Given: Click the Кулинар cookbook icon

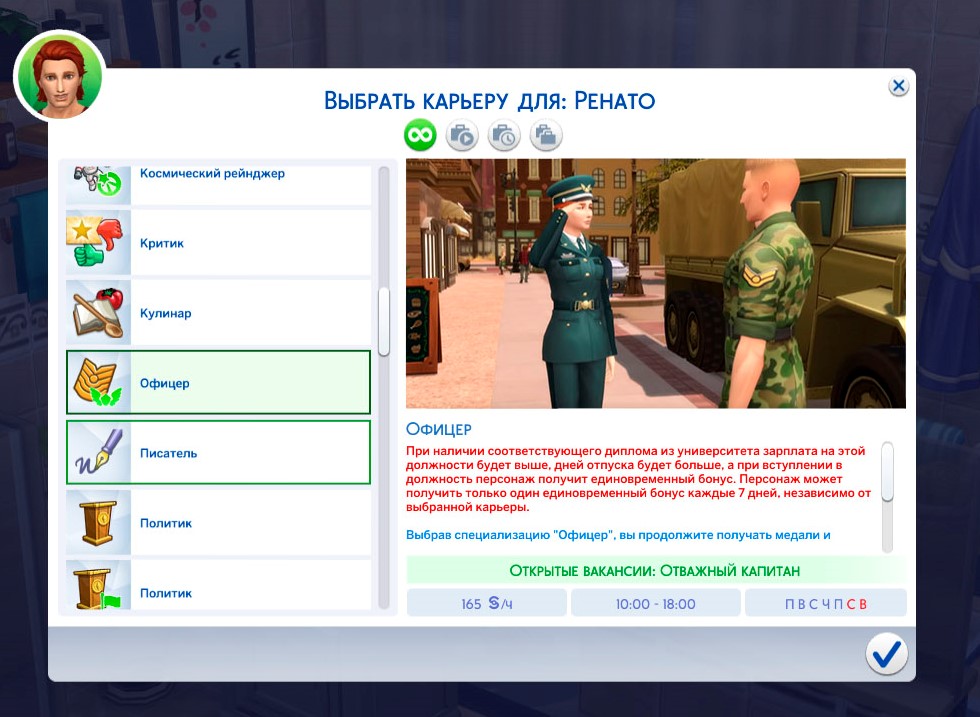Looking at the screenshot, I should 98,313.
